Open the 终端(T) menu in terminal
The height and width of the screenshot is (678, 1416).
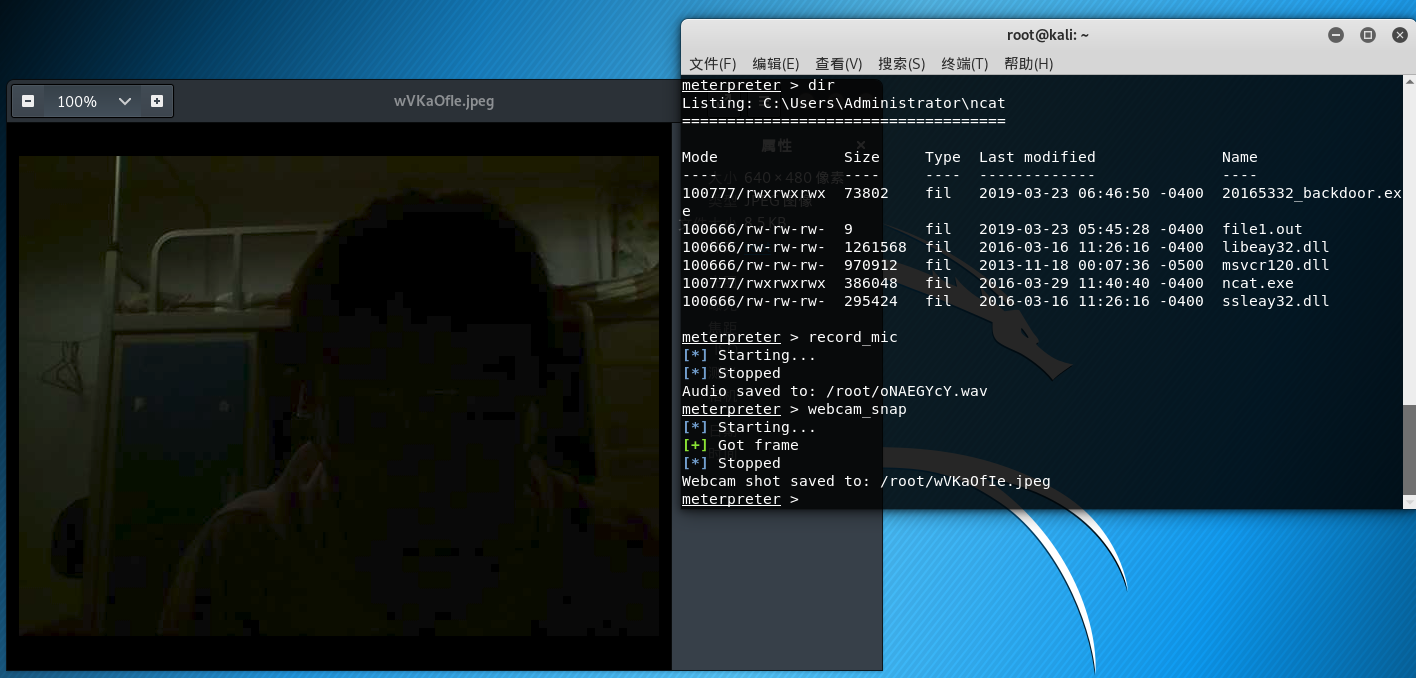click(965, 63)
